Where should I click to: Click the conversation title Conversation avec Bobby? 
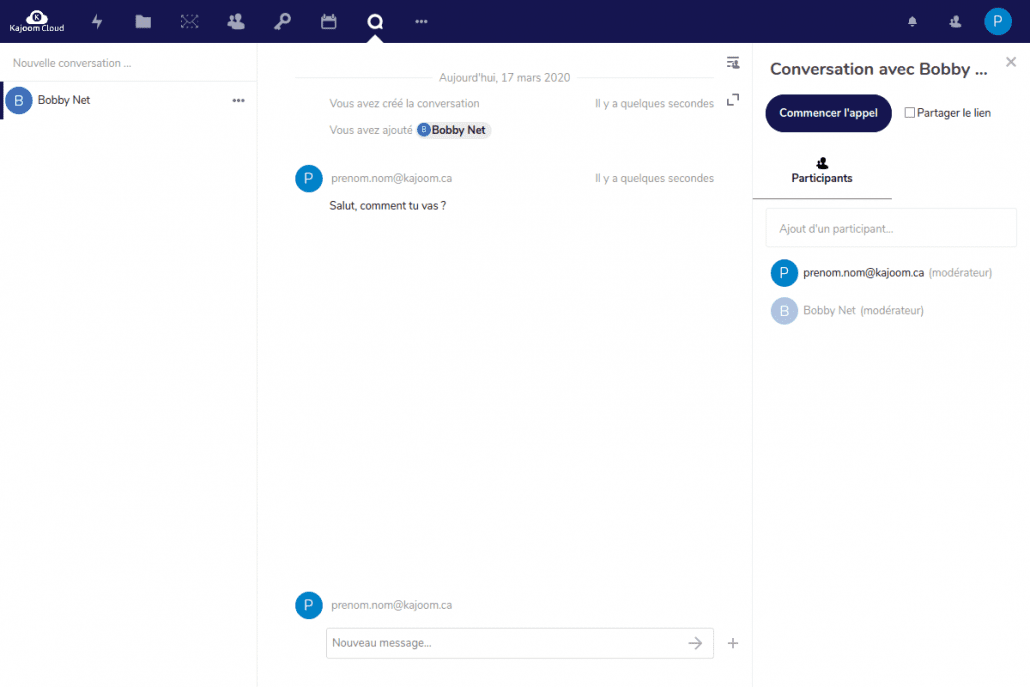[x=878, y=70]
